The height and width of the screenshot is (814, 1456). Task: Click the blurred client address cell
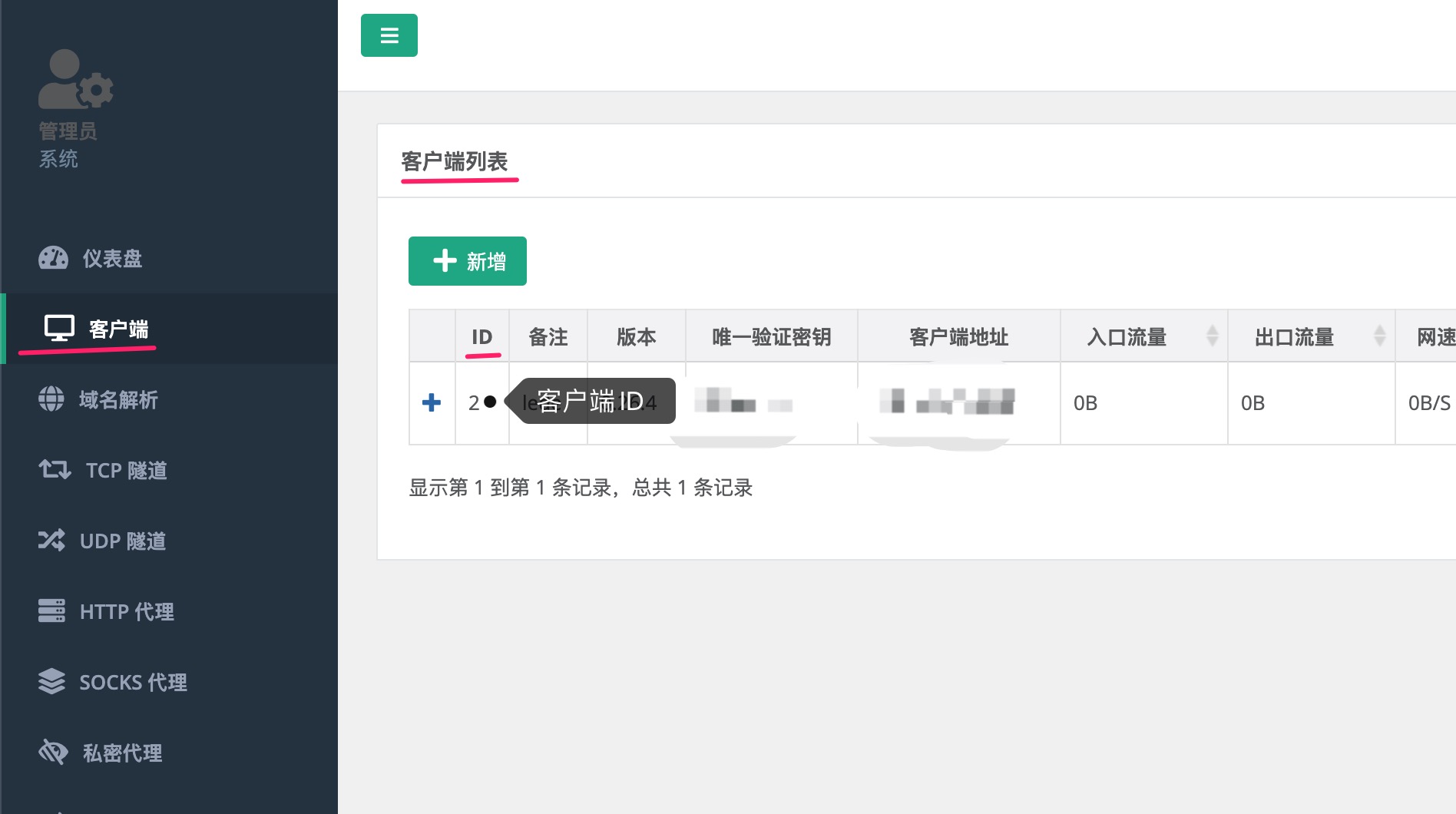tap(959, 402)
